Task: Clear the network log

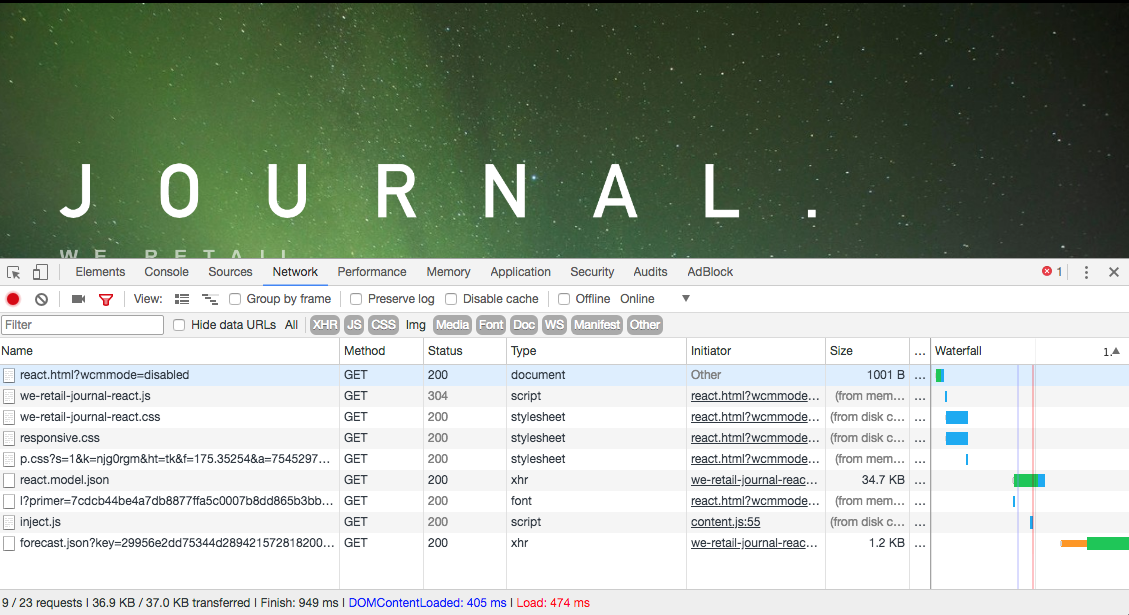Action: (x=42, y=299)
